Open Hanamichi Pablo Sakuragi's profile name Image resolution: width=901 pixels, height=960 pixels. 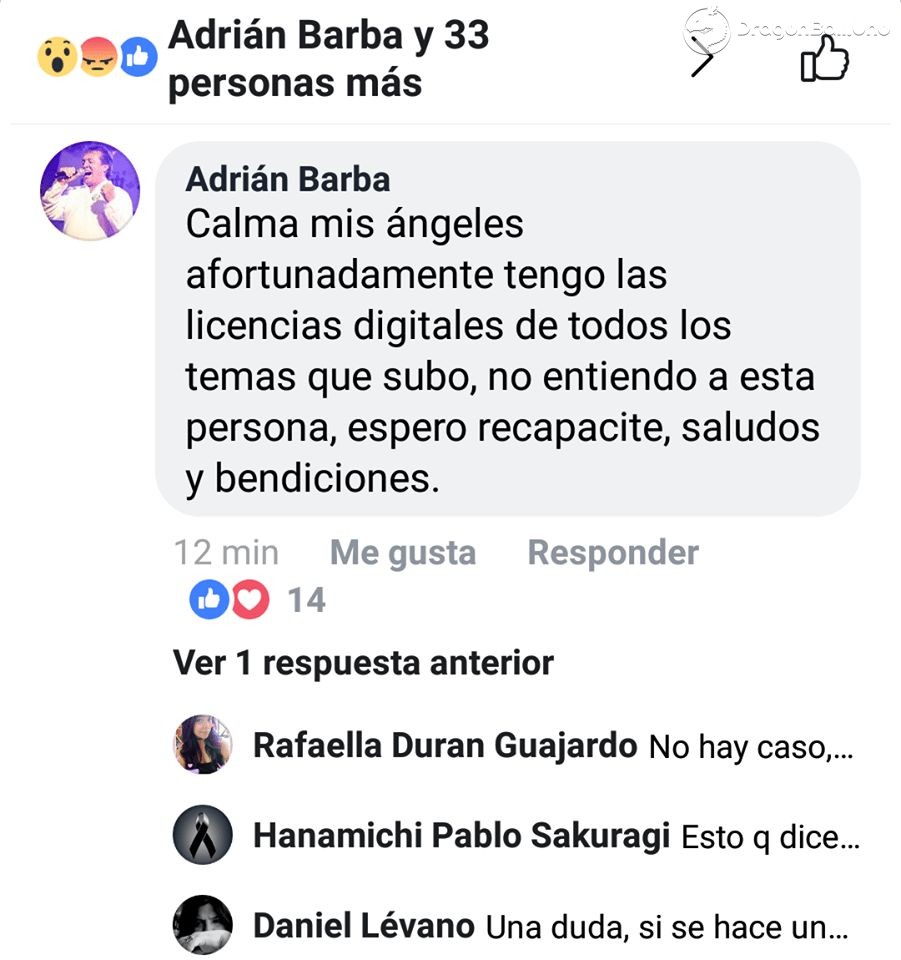click(462, 836)
